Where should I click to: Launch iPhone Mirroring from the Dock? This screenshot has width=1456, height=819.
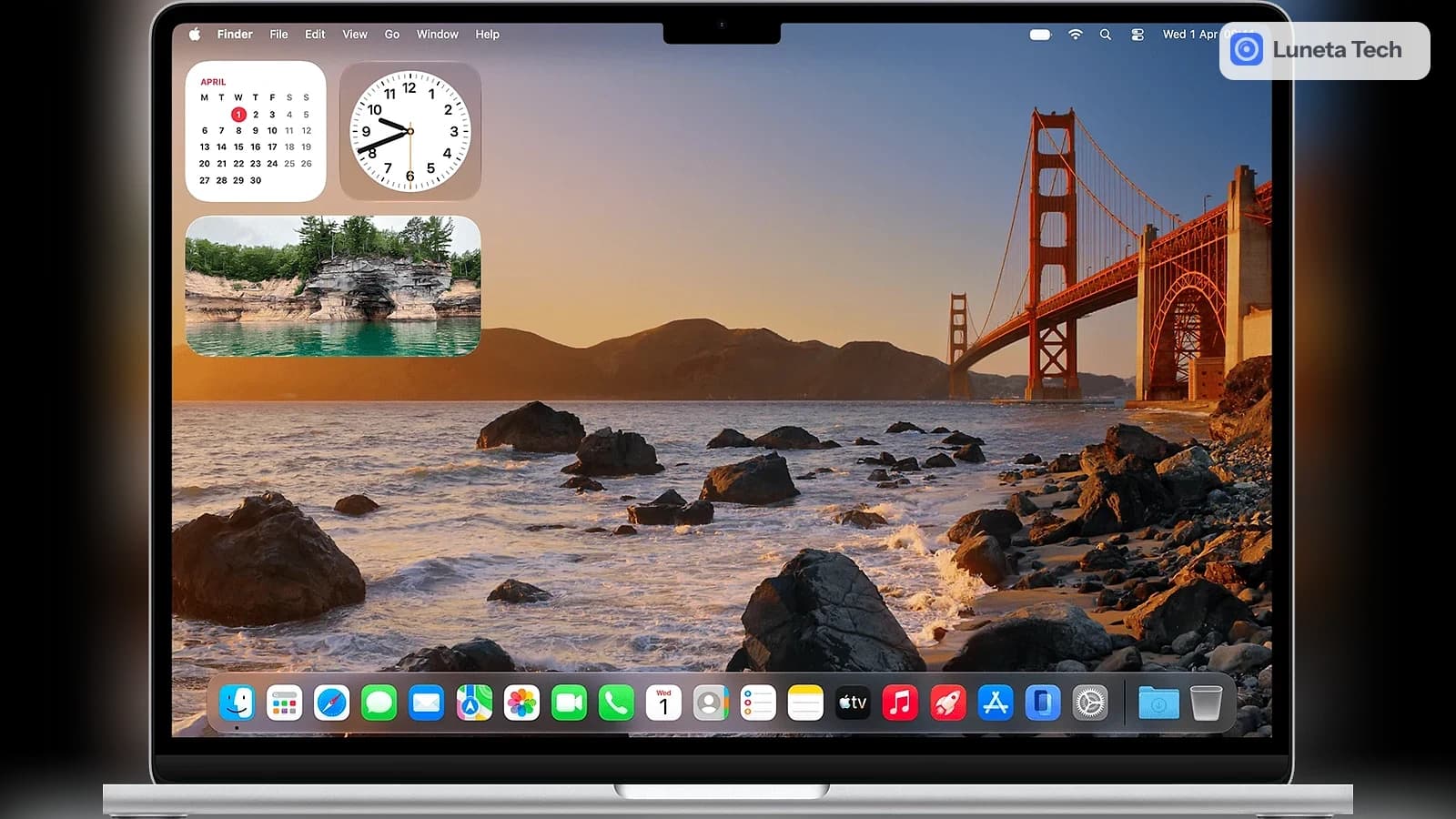pyautogui.click(x=1043, y=703)
